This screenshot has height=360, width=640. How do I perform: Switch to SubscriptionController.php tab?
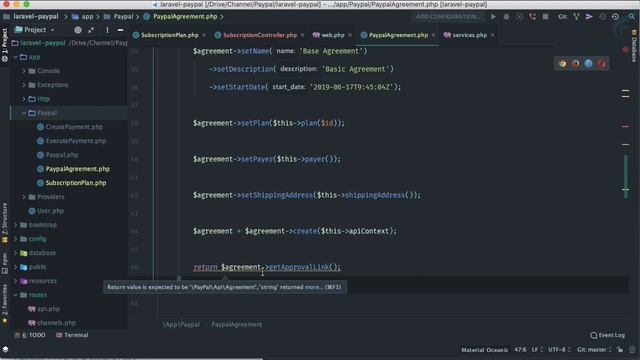click(x=260, y=35)
